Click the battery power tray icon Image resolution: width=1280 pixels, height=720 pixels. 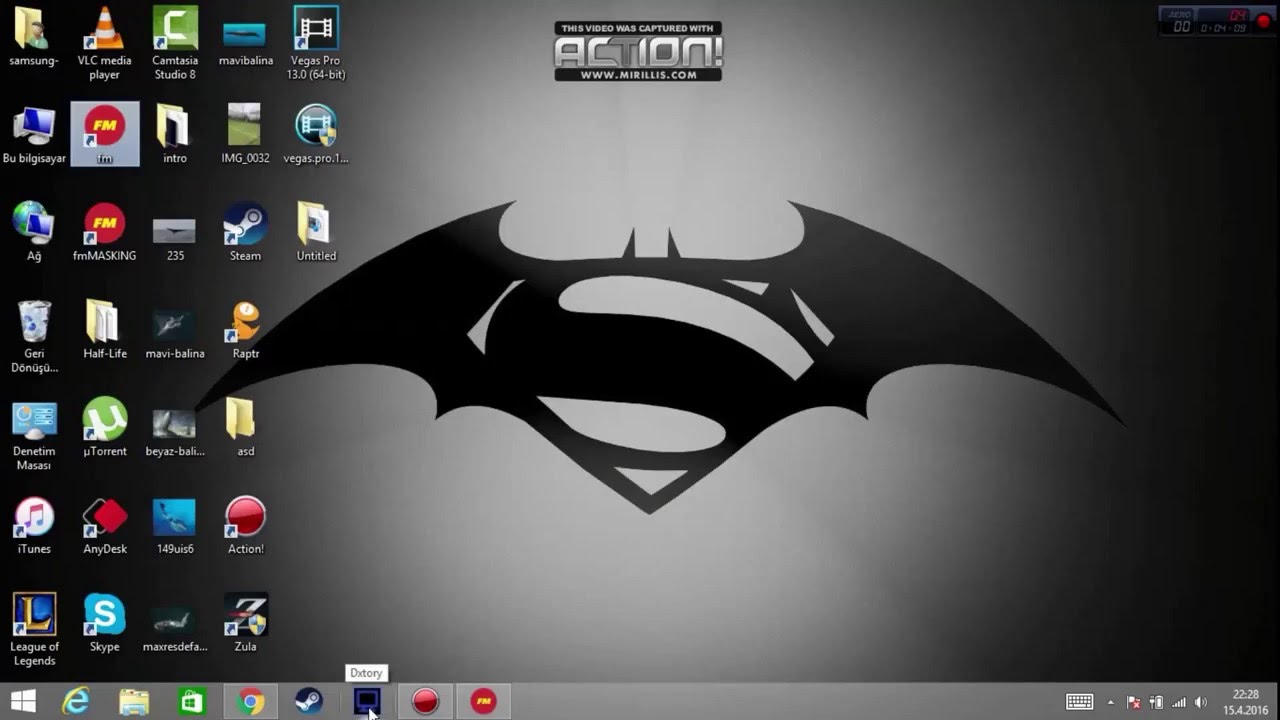[1157, 702]
